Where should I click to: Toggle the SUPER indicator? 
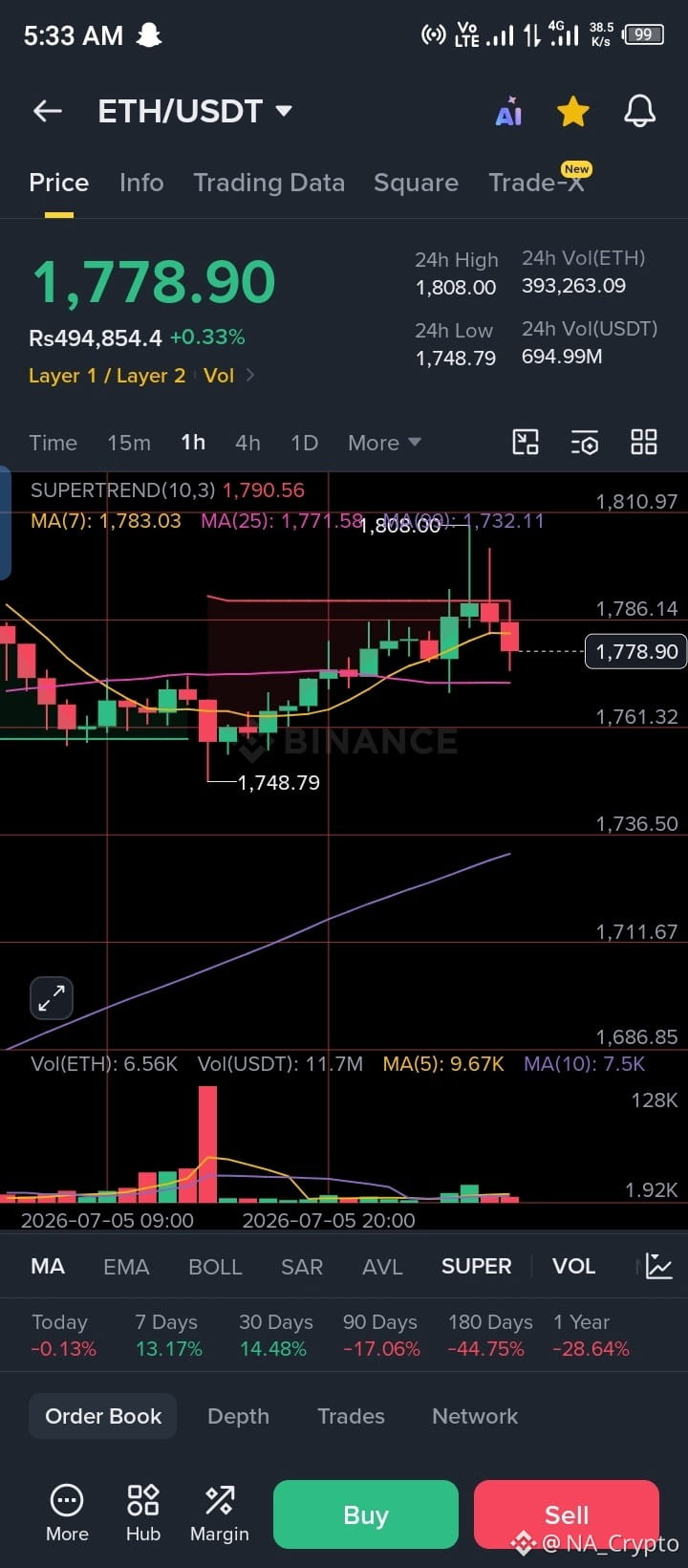tap(476, 1267)
